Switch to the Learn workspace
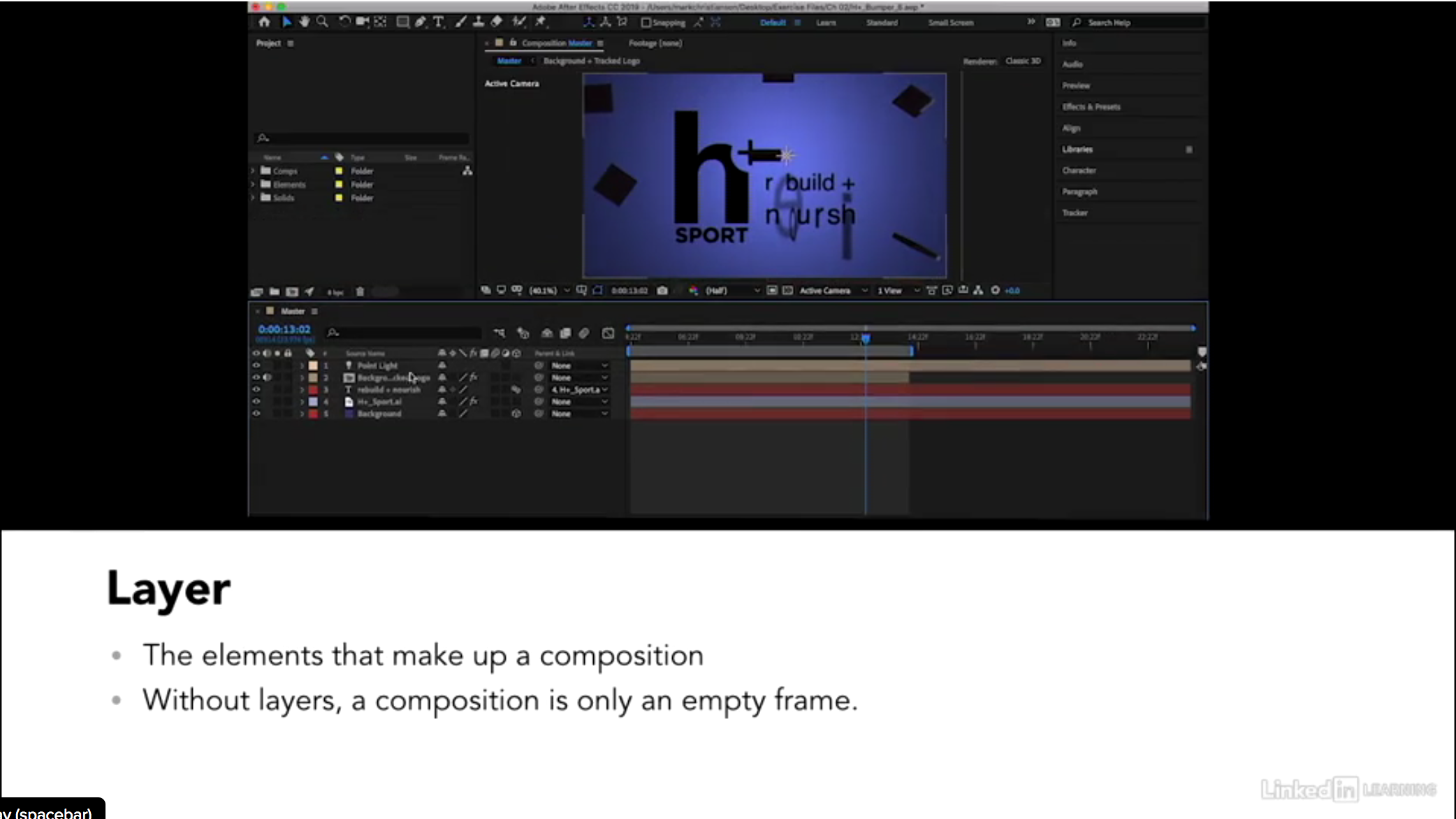1456x819 pixels. point(826,22)
